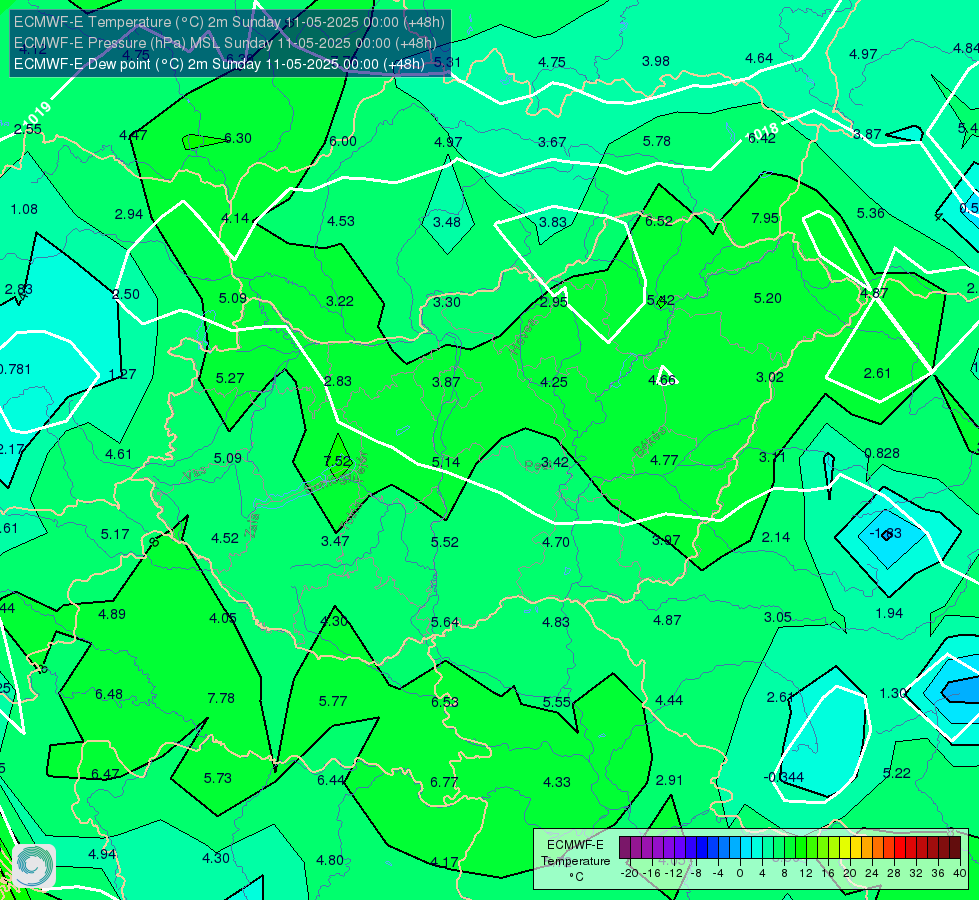Click the dew point value 5.77
Viewport: 979px width, 900px height.
(x=333, y=701)
